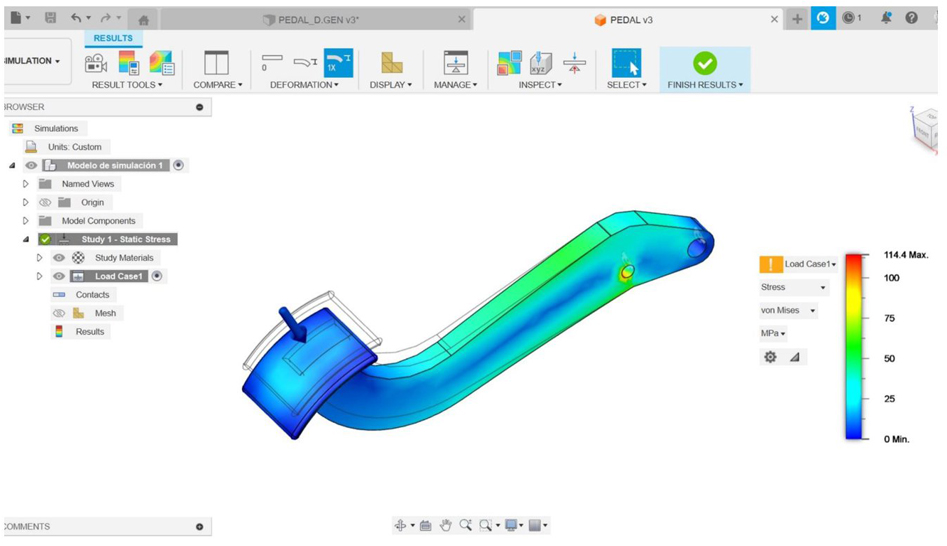Image resolution: width=947 pixels, height=546 pixels.
Task: Open the RESULTS ribbon tab
Action: (113, 38)
